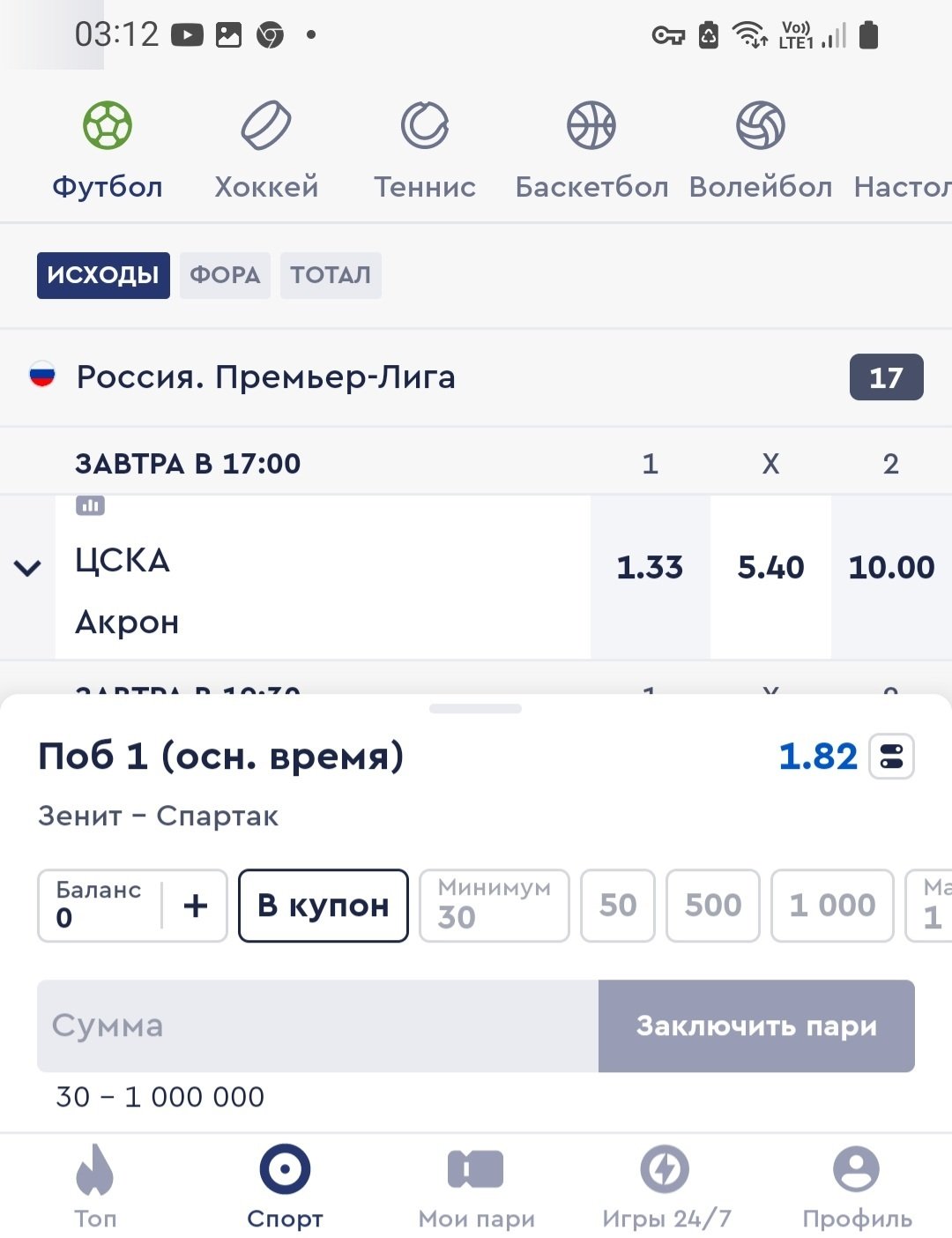Select the ТОТАЛ market filter

[331, 275]
